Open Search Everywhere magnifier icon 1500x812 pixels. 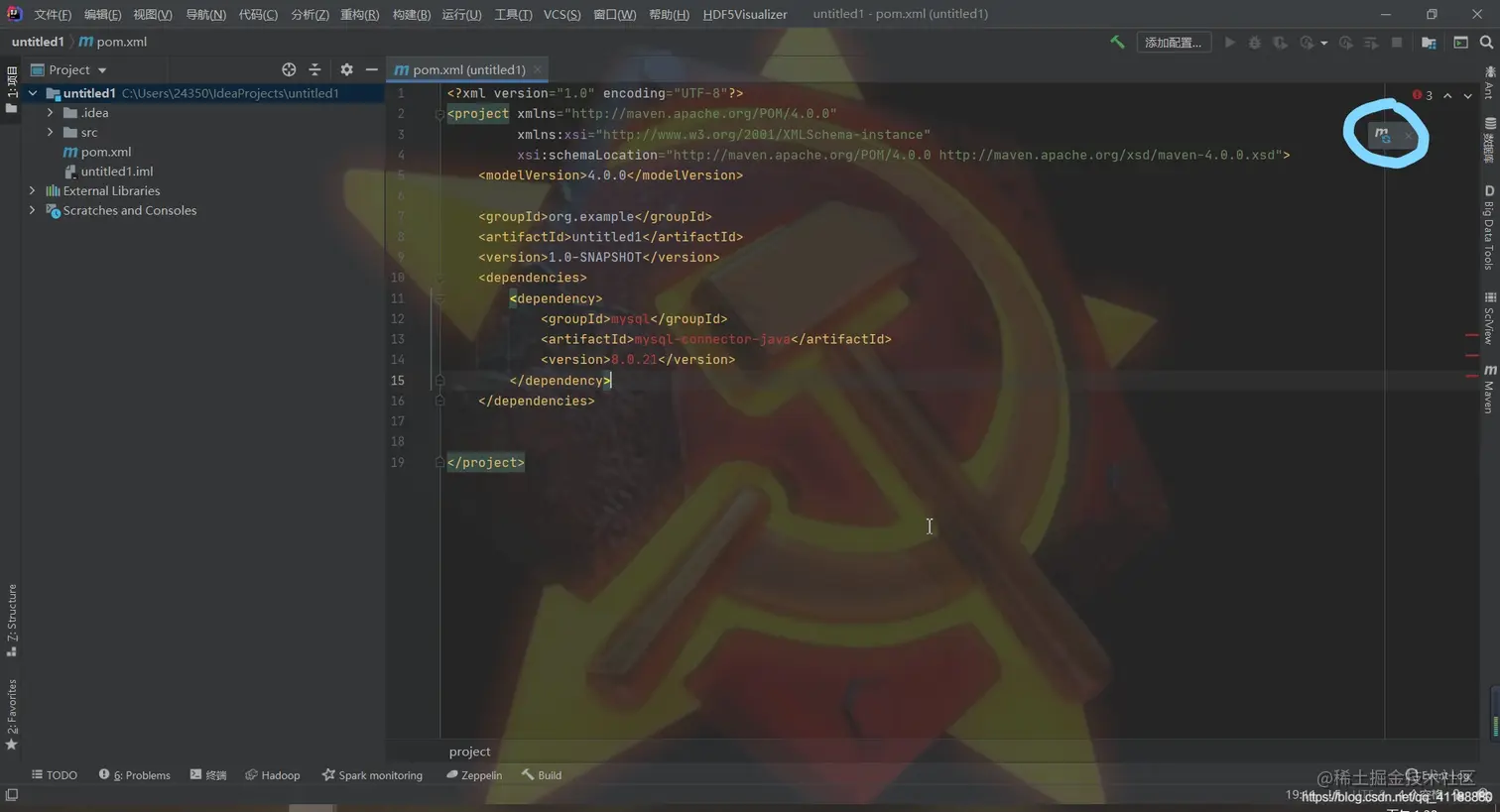click(x=1486, y=43)
